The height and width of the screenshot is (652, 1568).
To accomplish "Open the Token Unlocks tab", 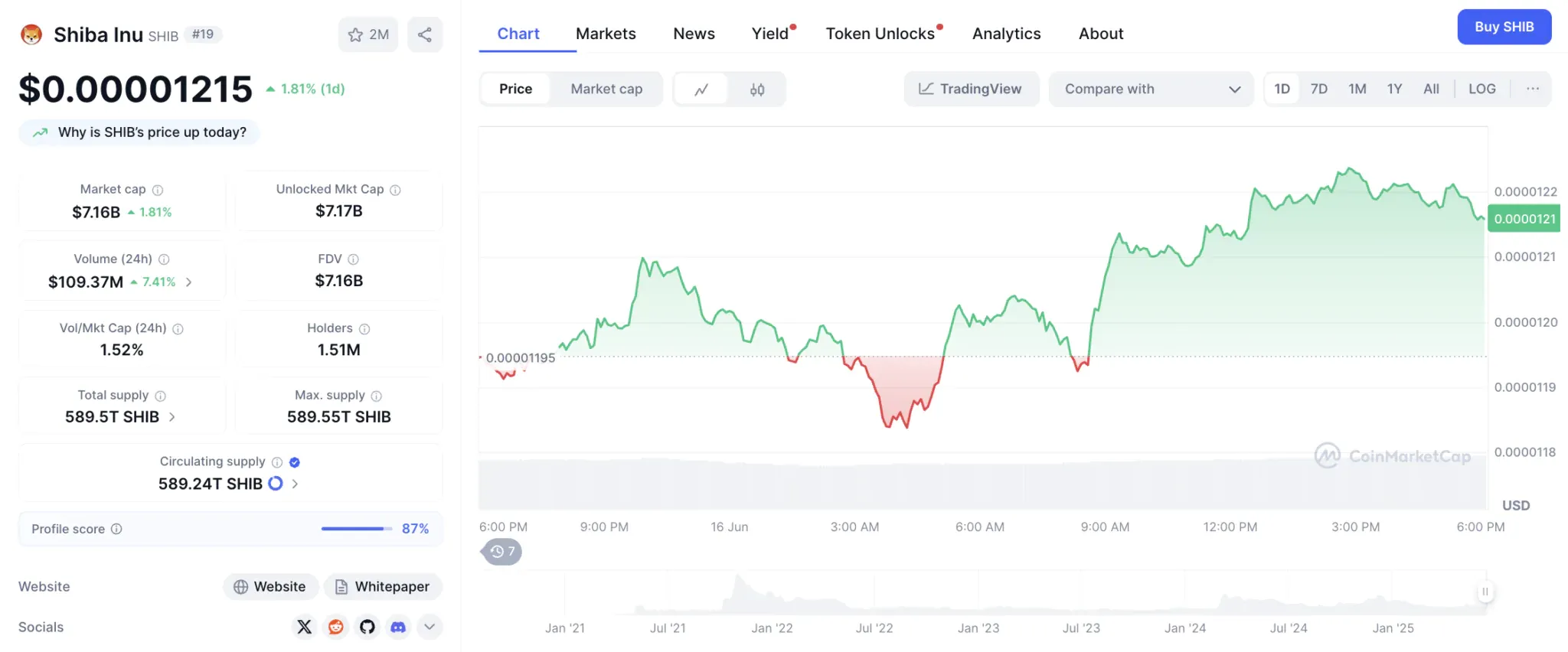I will (x=880, y=34).
